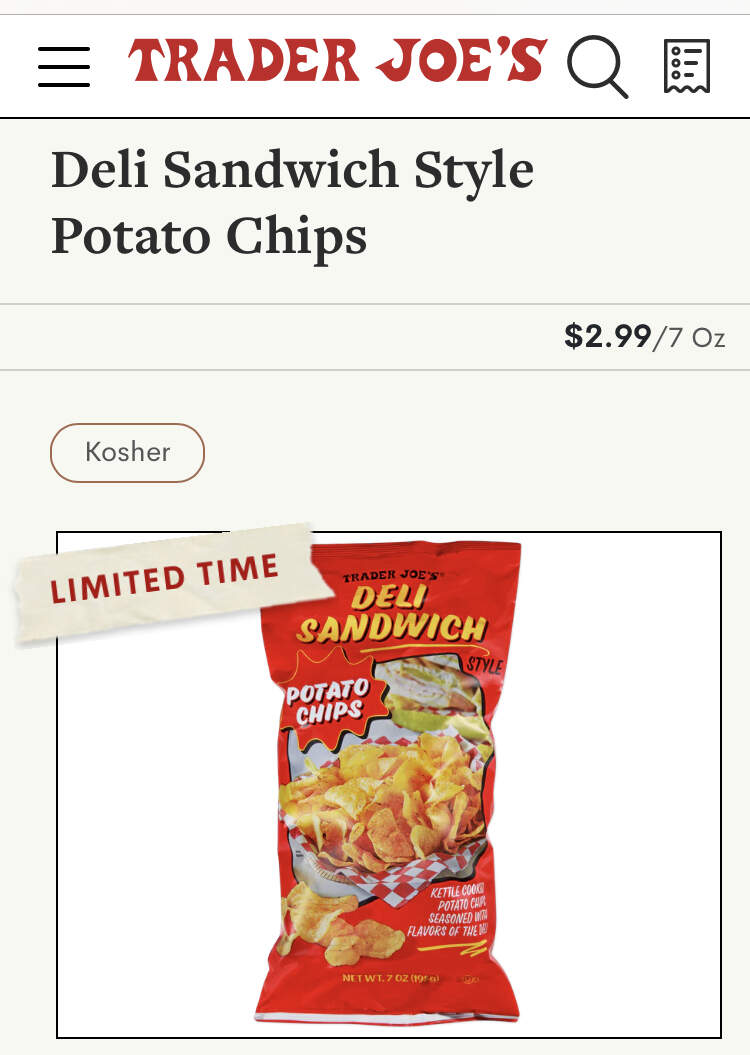Click the Deli Sandwich Style product title
Screen dimensions: 750x1055
292,170
